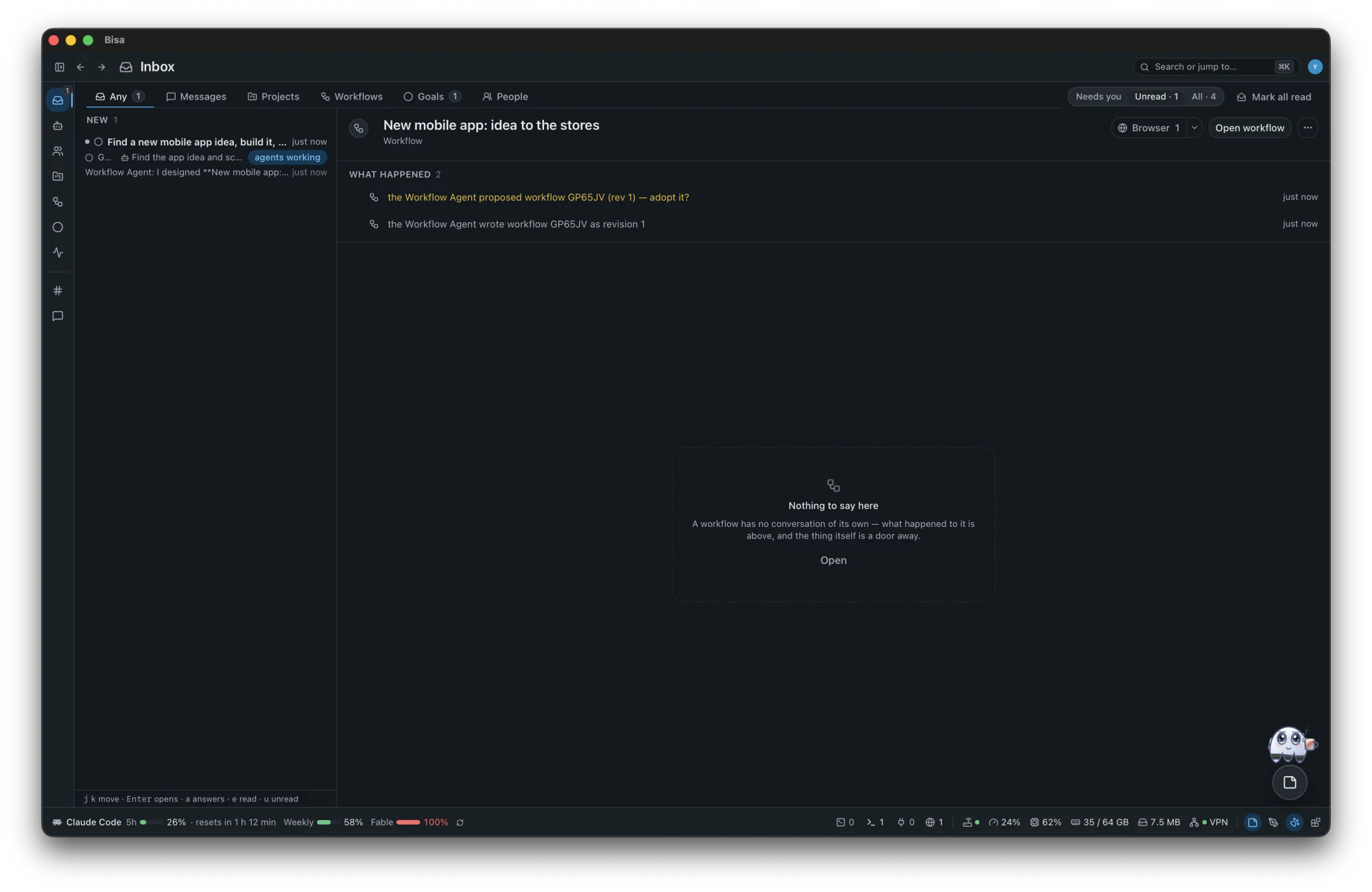This screenshot has height=892, width=1372.
Task: Open the more options ellipsis button
Action: 1308,128
